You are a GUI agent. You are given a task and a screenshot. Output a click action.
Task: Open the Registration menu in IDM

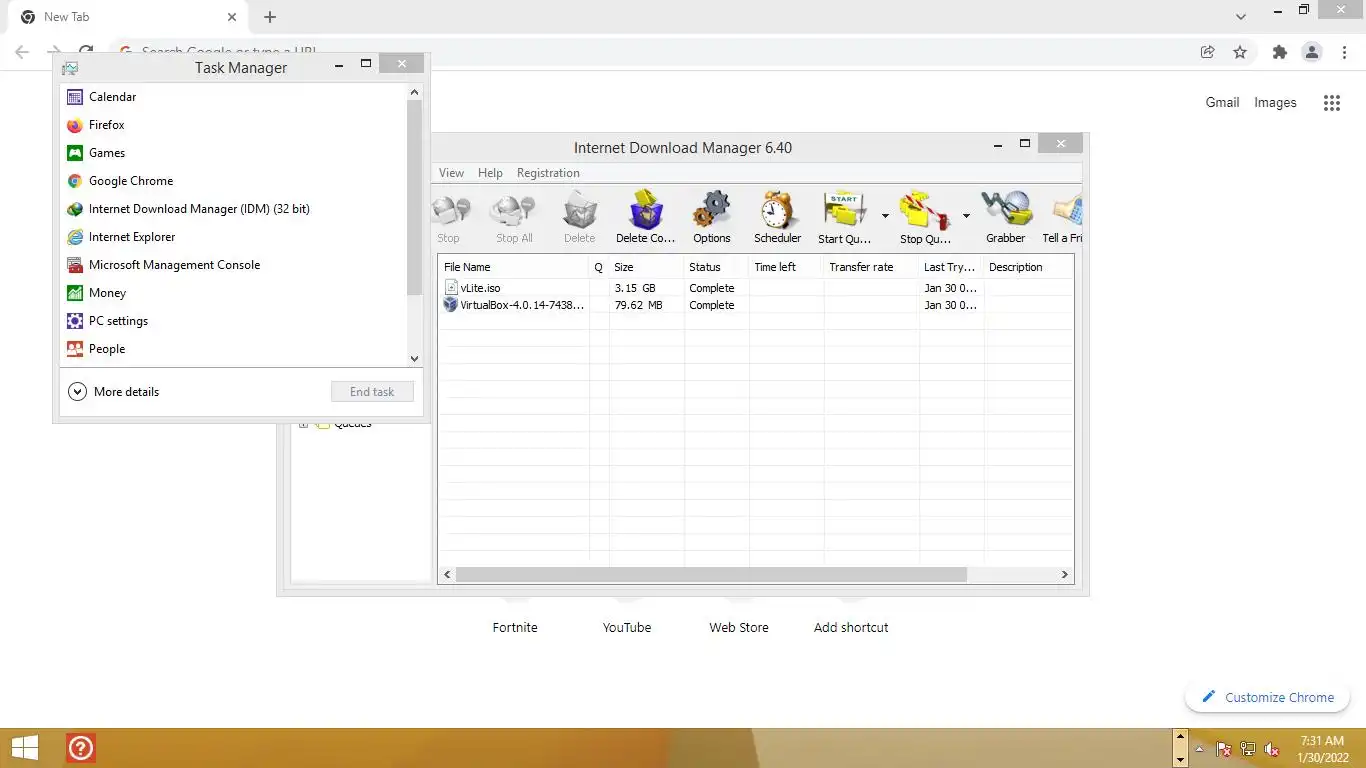click(548, 173)
